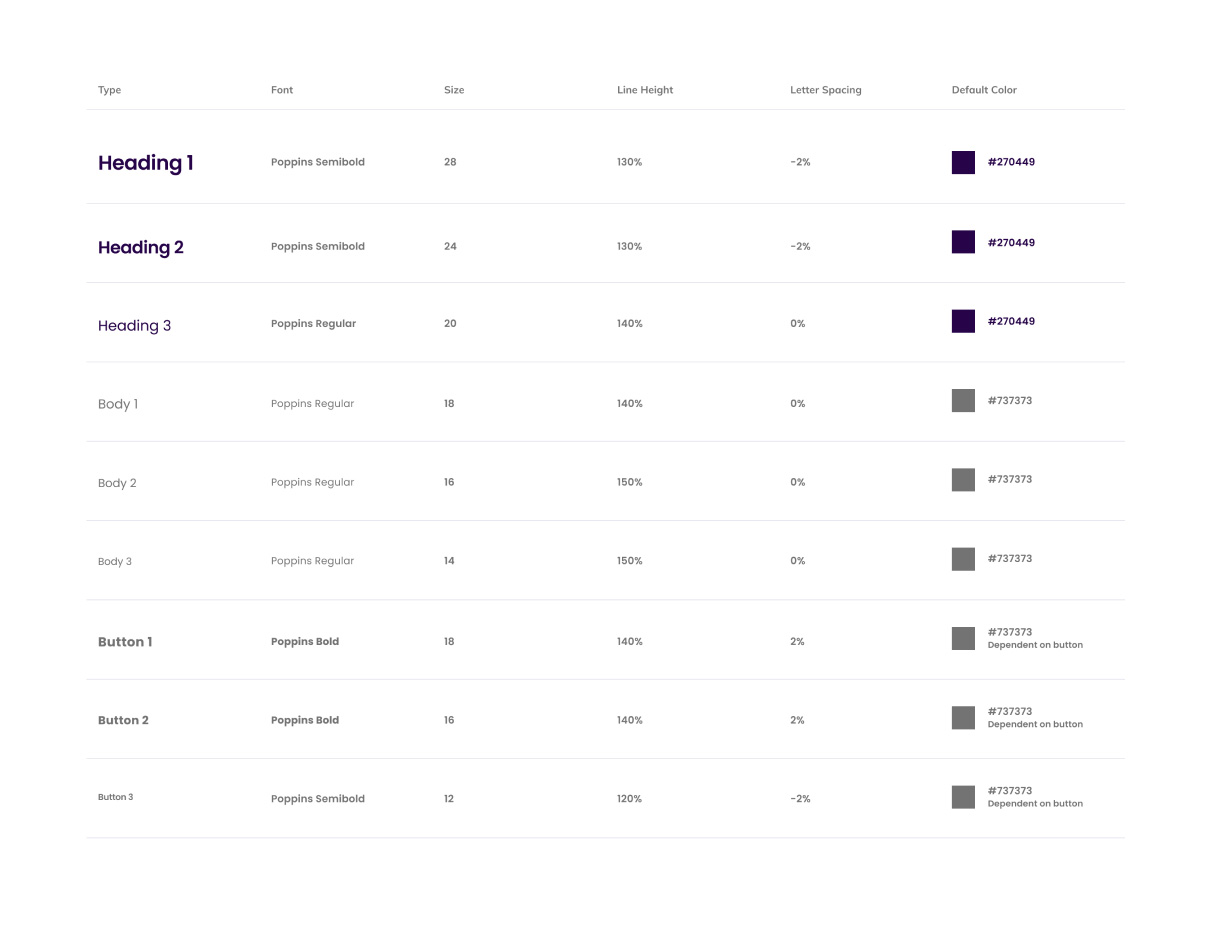Click letter spacing "2%" in Button 1 row
This screenshot has width=1205, height=946.
797,642
